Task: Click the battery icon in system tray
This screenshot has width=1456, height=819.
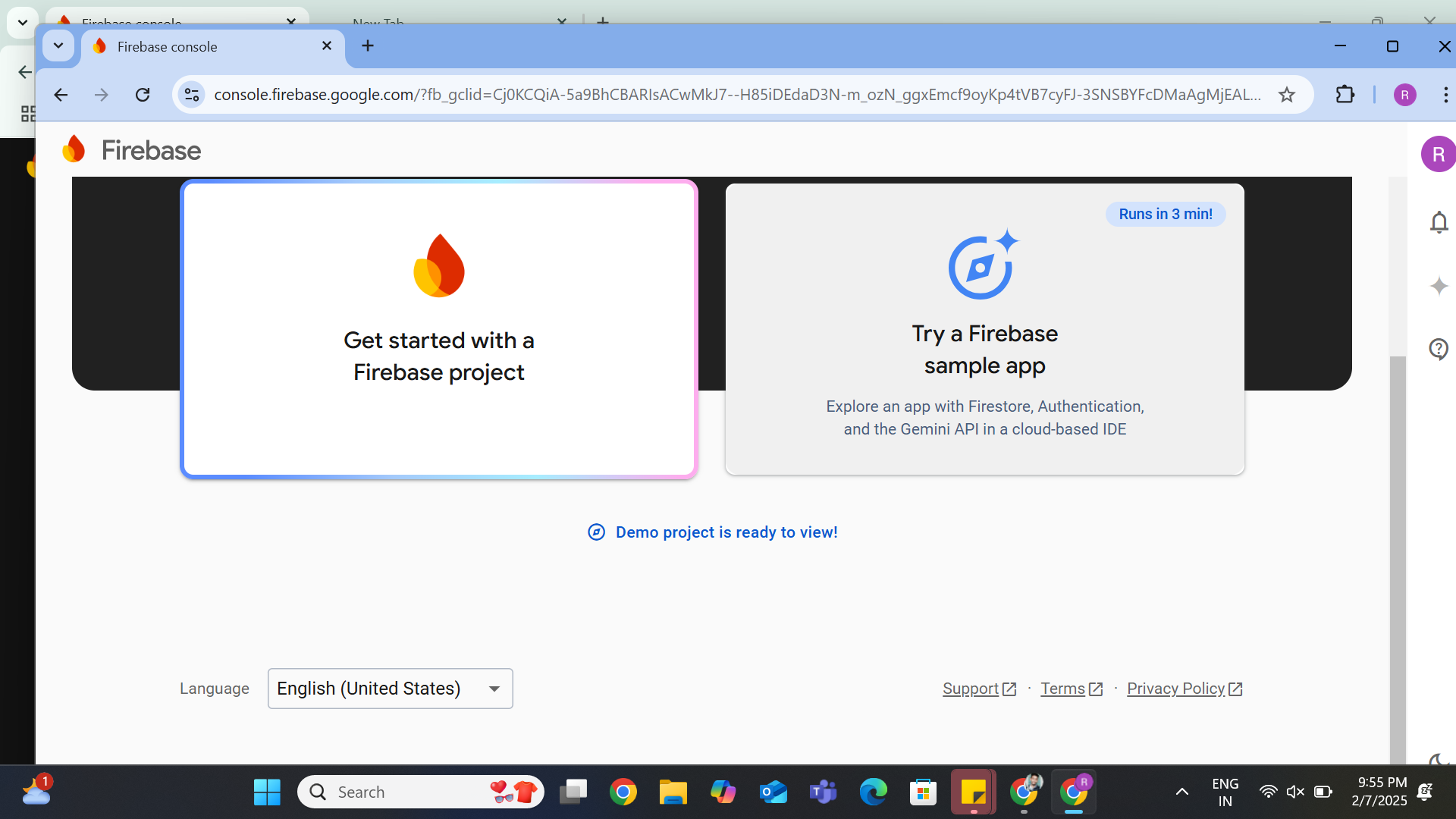Action: (x=1323, y=792)
